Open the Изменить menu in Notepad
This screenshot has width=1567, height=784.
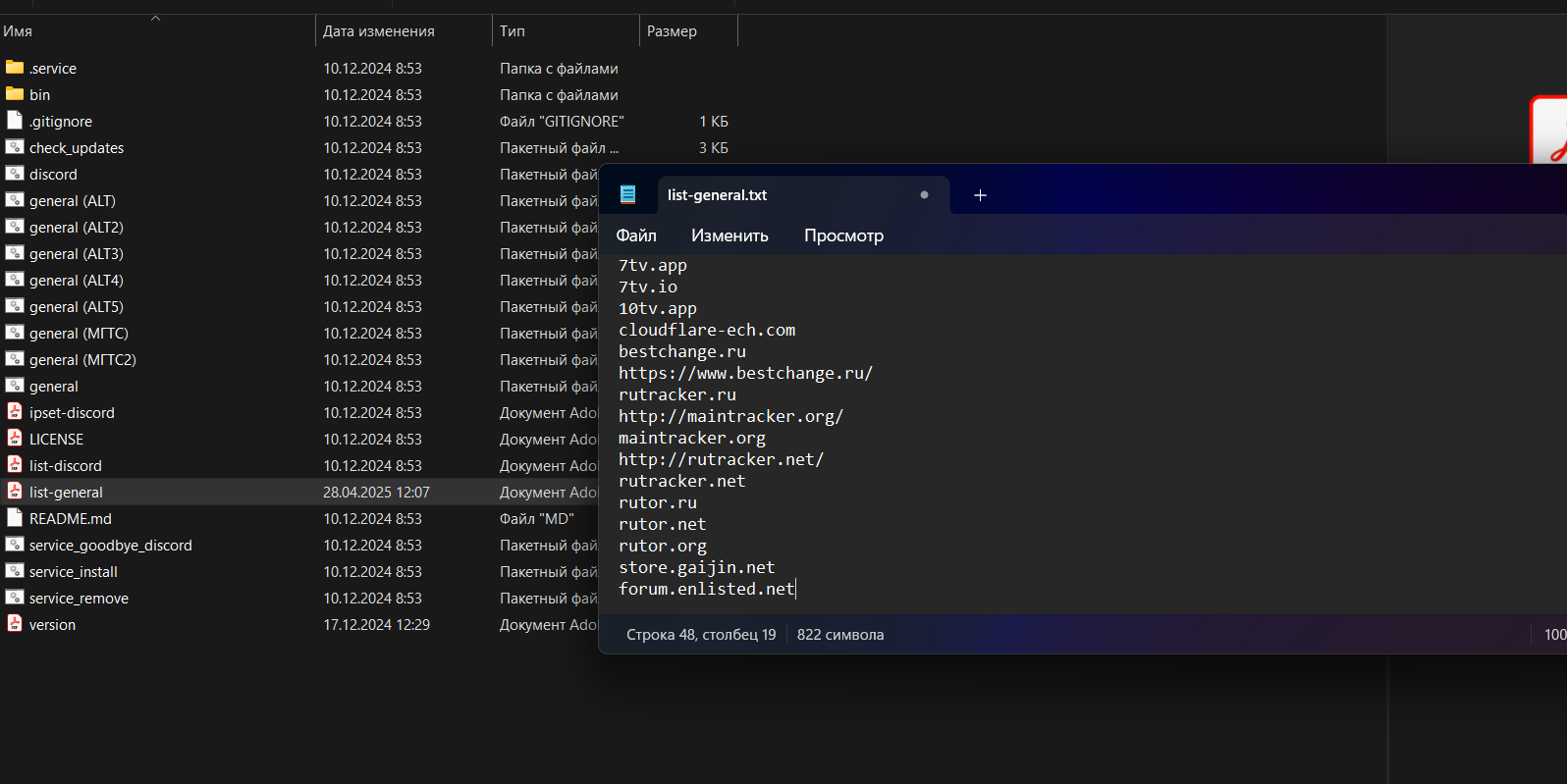(x=729, y=235)
